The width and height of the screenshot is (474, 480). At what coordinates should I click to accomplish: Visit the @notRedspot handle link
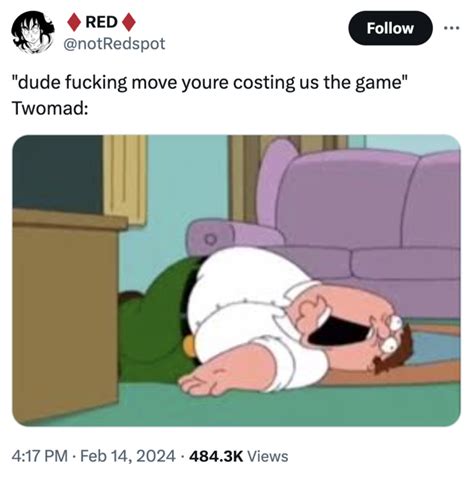[x=114, y=44]
